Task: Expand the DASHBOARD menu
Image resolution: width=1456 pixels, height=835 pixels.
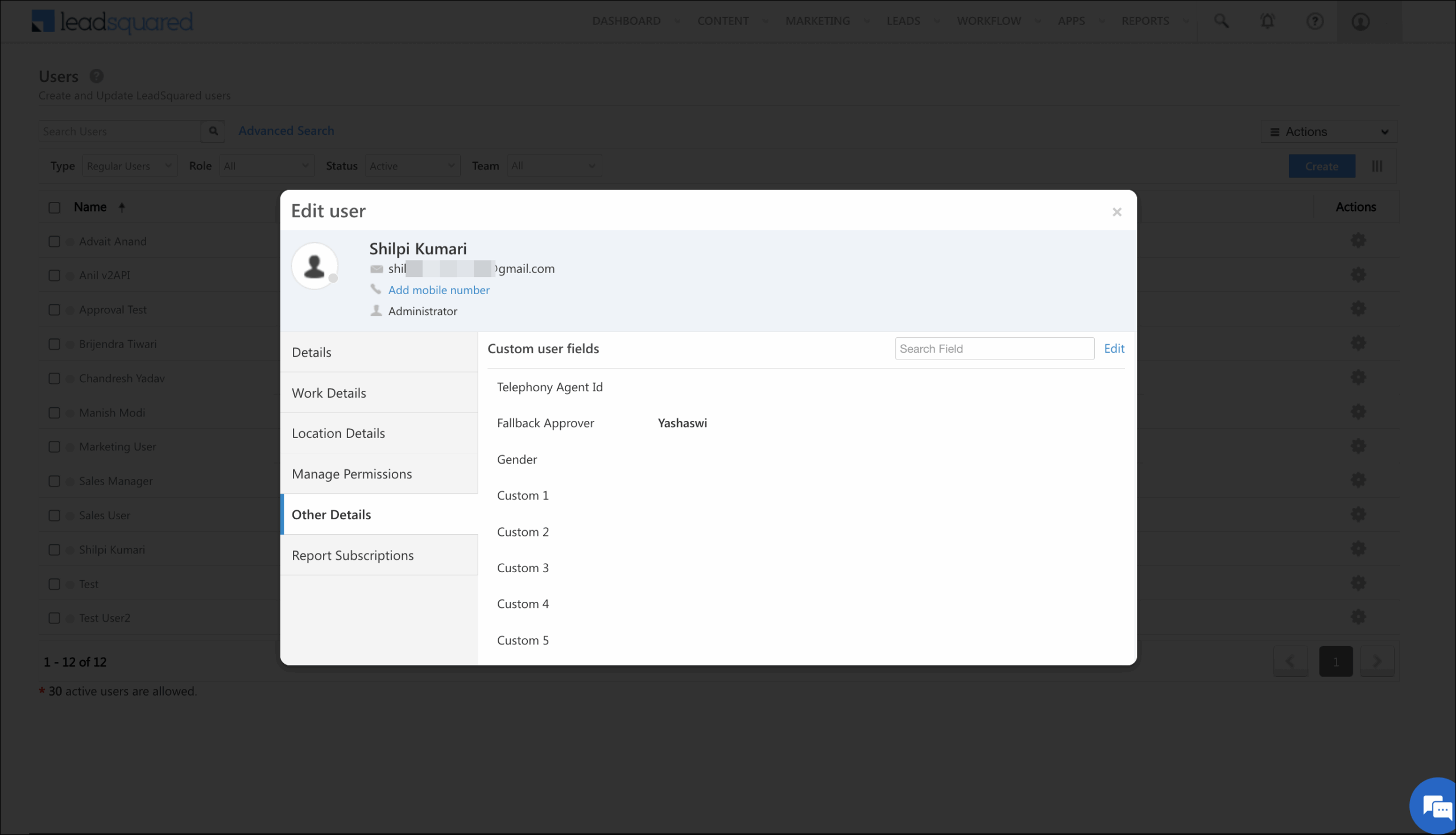Action: pyautogui.click(x=636, y=20)
